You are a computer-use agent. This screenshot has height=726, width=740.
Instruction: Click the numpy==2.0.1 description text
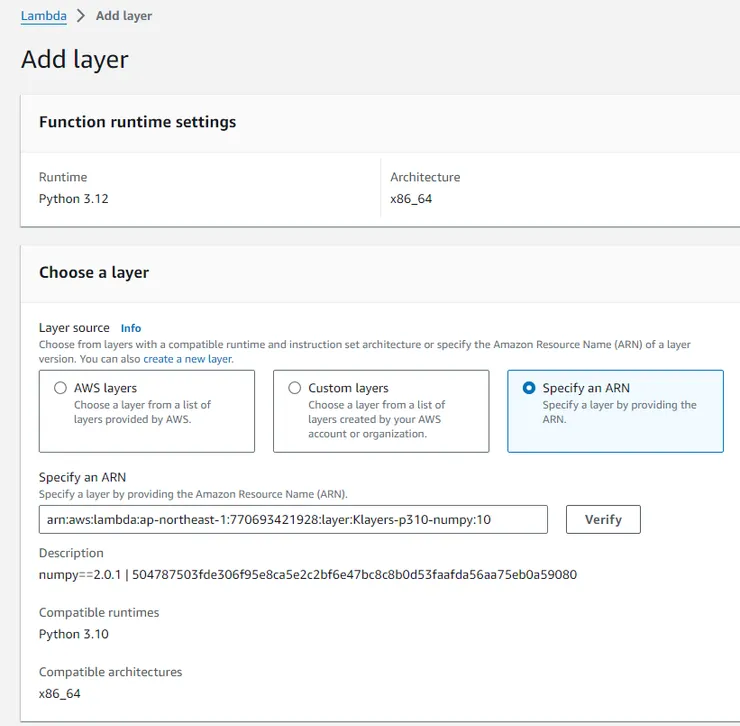307,575
